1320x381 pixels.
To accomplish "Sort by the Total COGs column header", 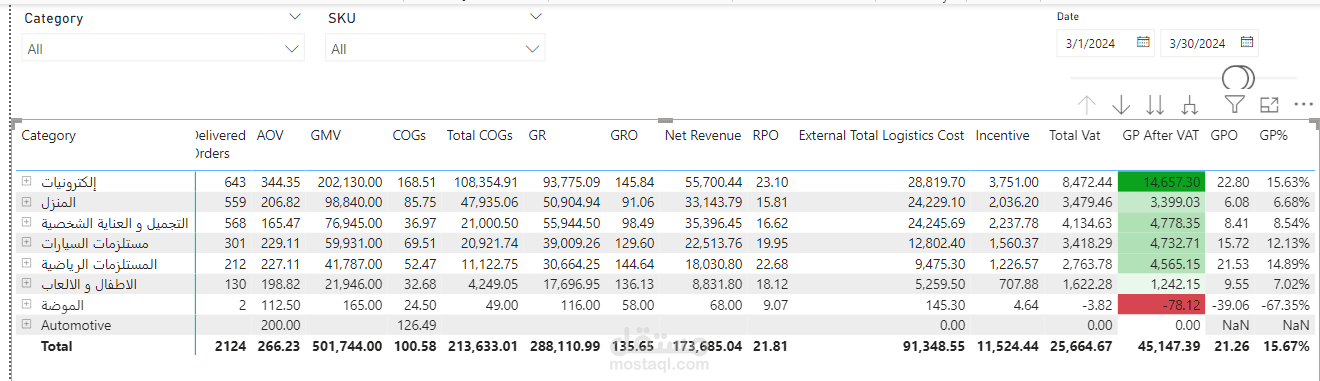I will (480, 136).
